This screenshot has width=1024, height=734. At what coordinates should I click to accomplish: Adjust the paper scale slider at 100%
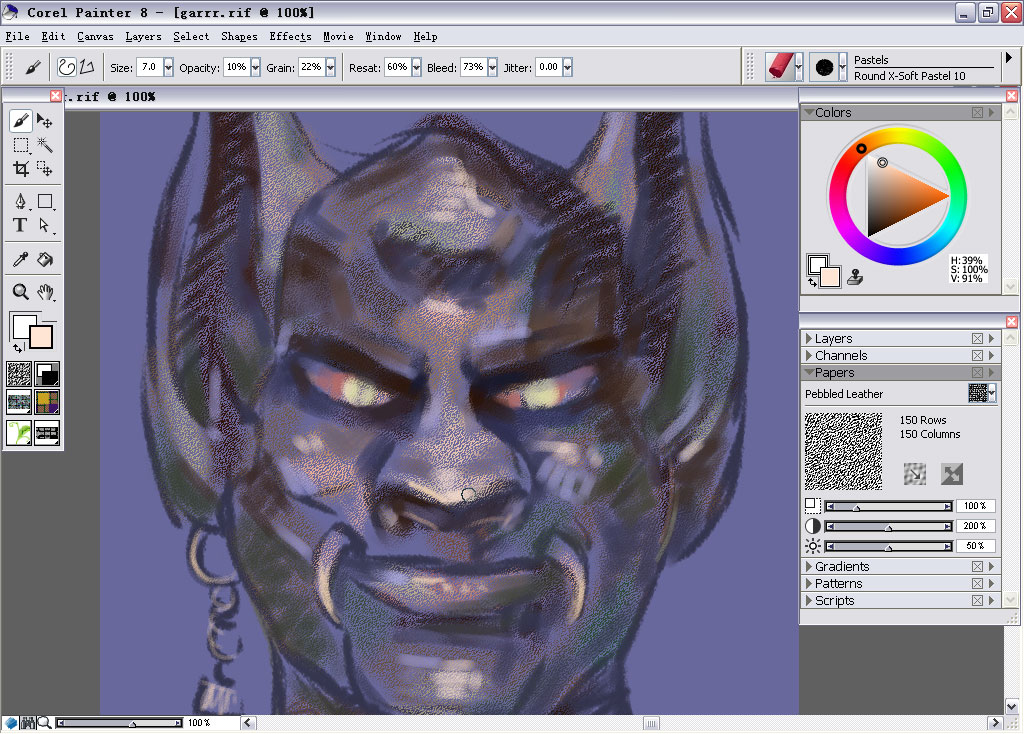888,506
